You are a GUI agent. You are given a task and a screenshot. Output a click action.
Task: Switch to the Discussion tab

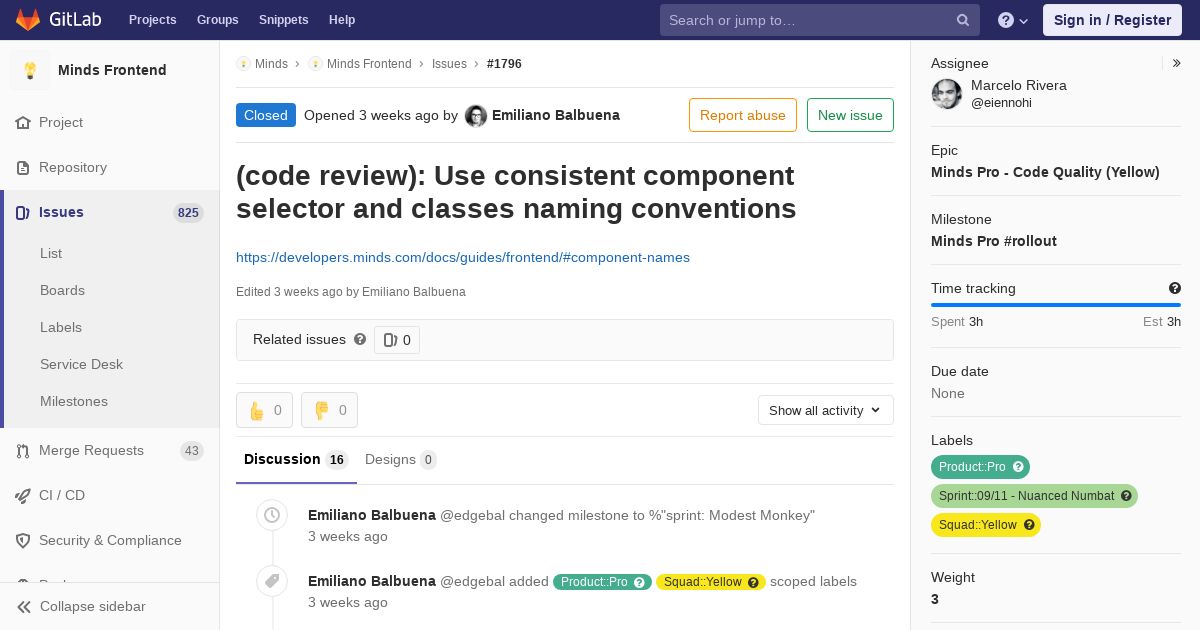tap(295, 460)
